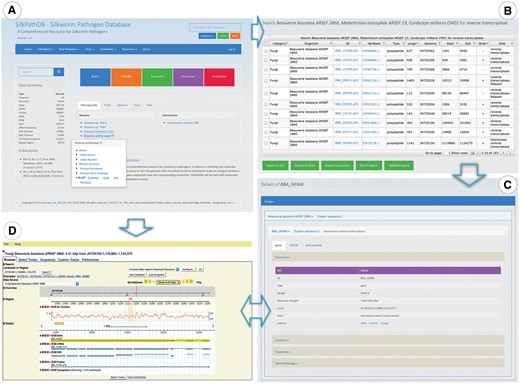Click the orange Reset button
Image resolution: width=520 pixels, height=384 pixels.
pyautogui.click(x=235, y=36)
